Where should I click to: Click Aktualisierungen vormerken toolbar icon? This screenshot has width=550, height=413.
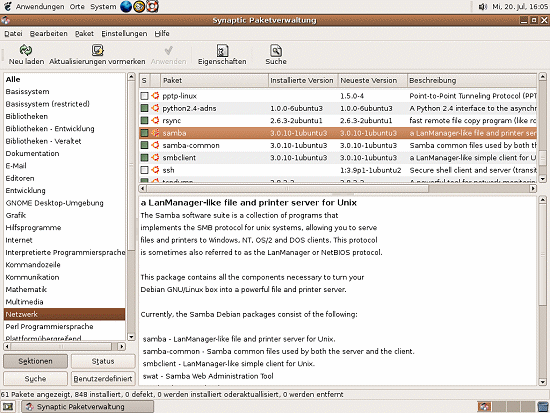(x=97, y=50)
